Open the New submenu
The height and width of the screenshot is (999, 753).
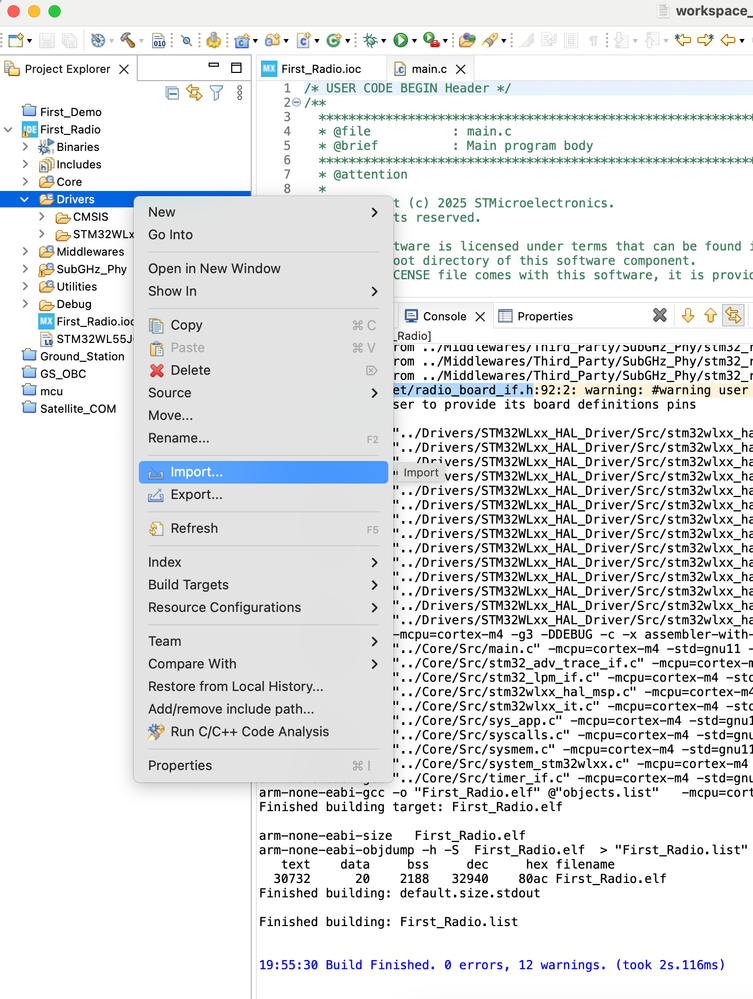pos(263,212)
